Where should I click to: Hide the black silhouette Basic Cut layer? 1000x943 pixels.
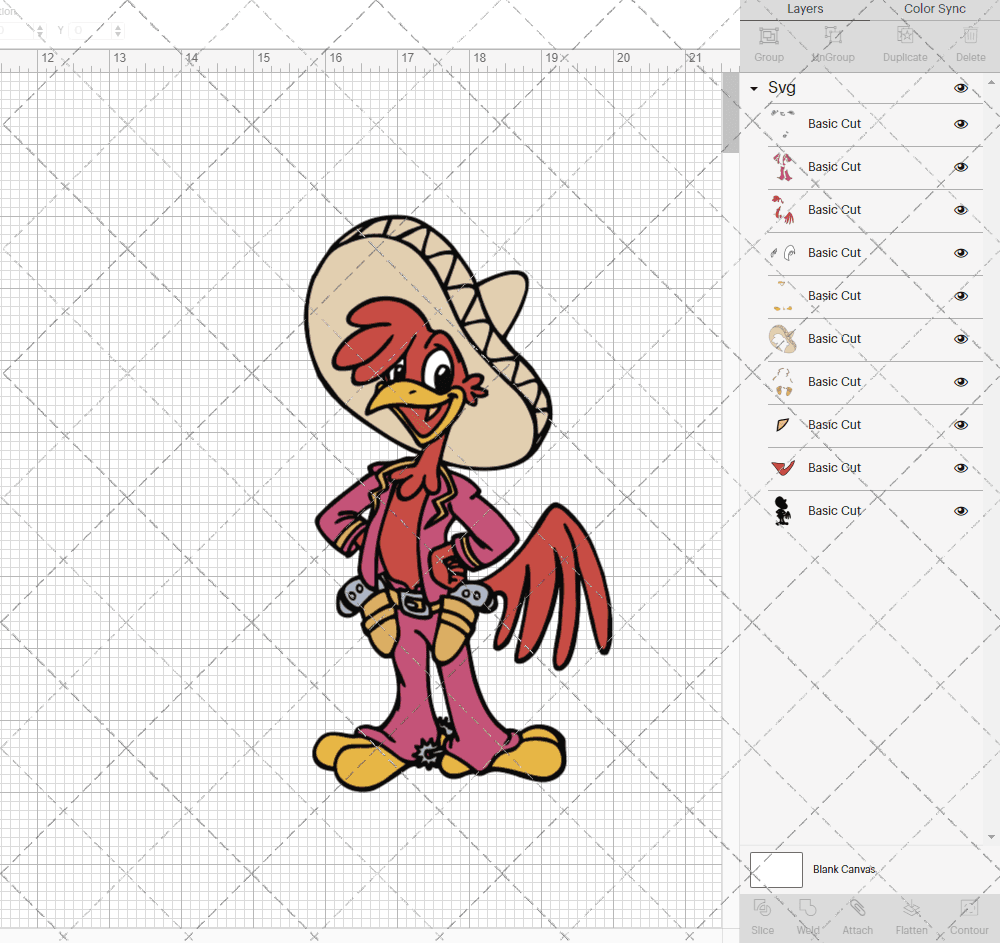[x=960, y=511]
